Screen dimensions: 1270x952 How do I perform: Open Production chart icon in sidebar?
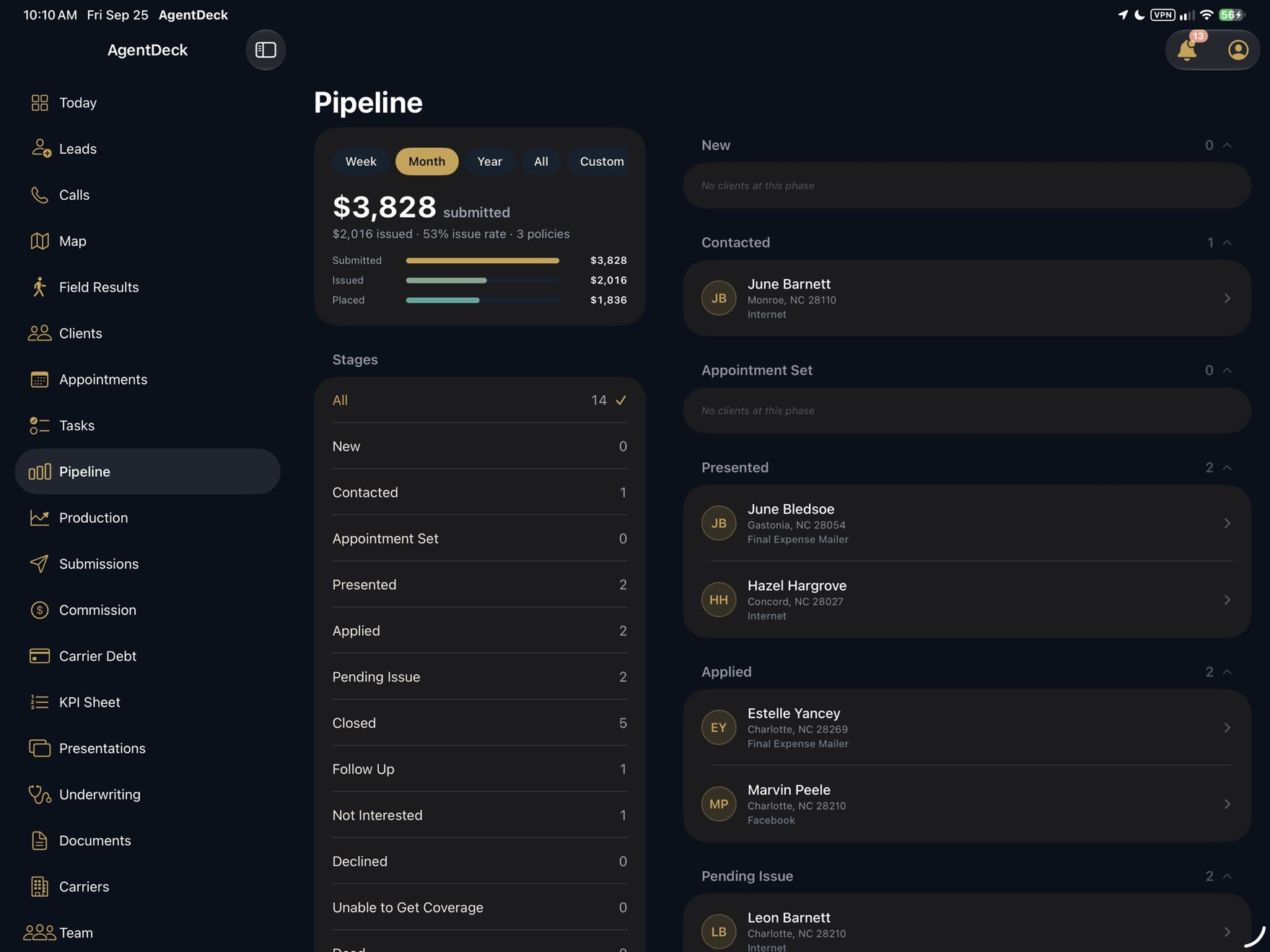(40, 518)
